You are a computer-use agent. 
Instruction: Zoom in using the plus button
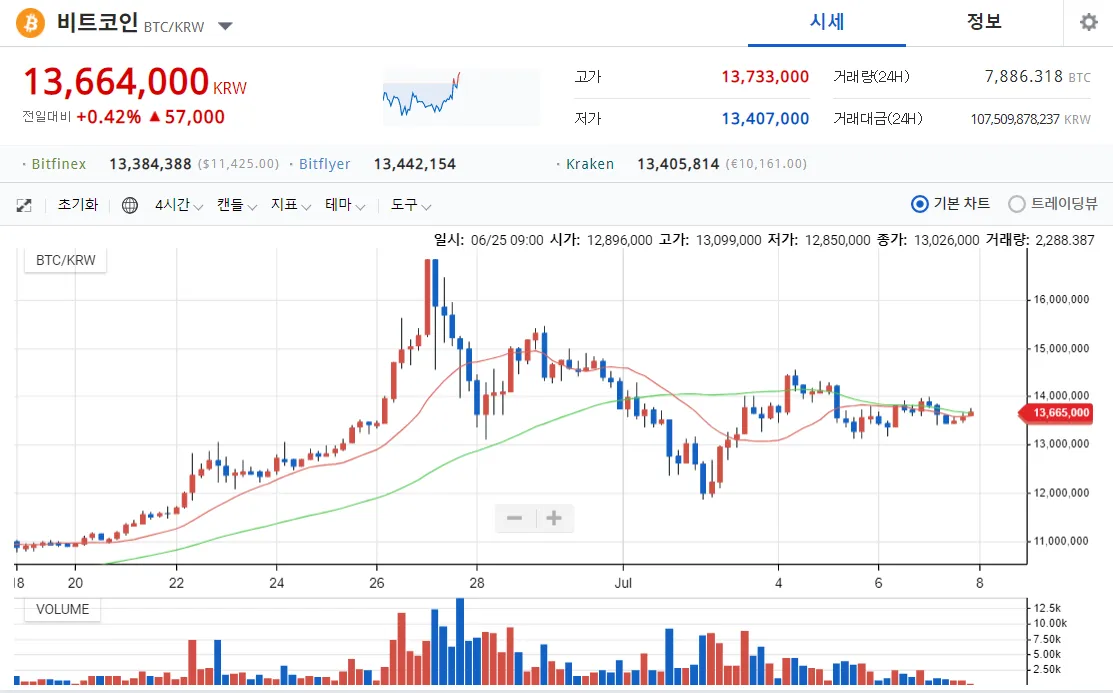555,518
